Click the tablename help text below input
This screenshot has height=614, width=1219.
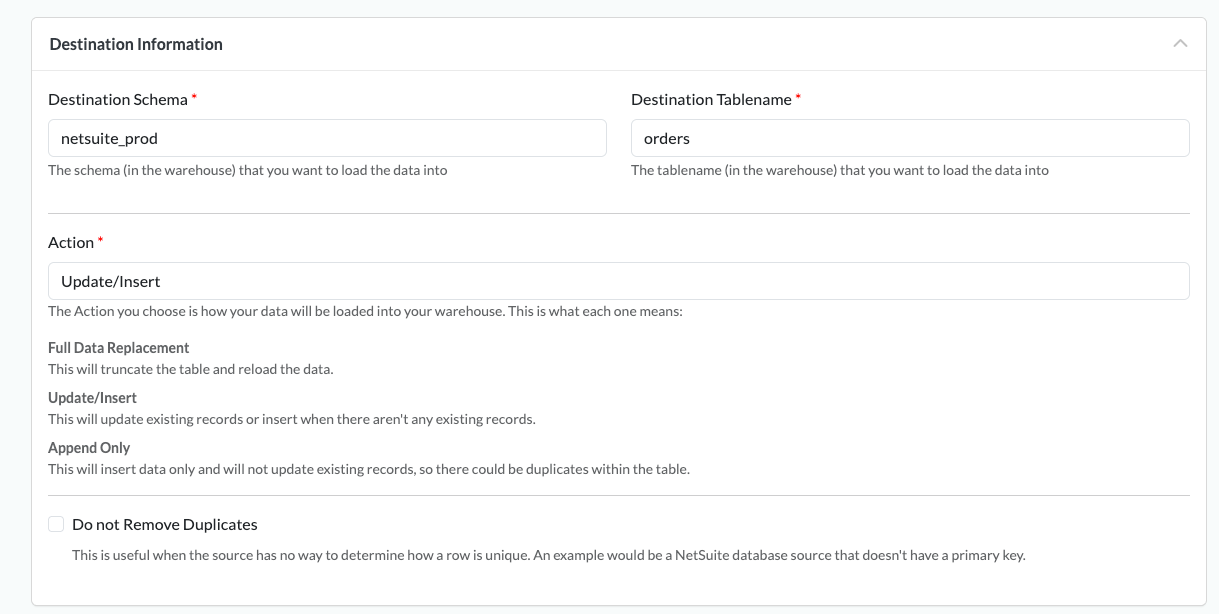[x=839, y=170]
